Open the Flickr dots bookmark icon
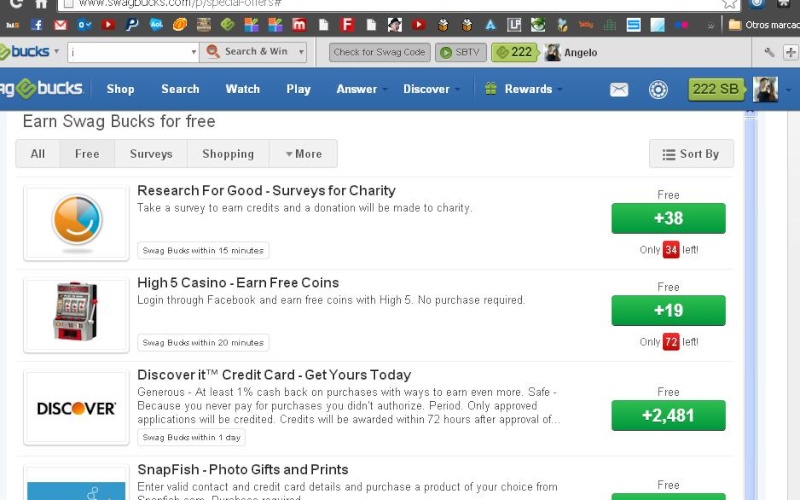Viewport: 800px width, 500px height. (x=681, y=24)
